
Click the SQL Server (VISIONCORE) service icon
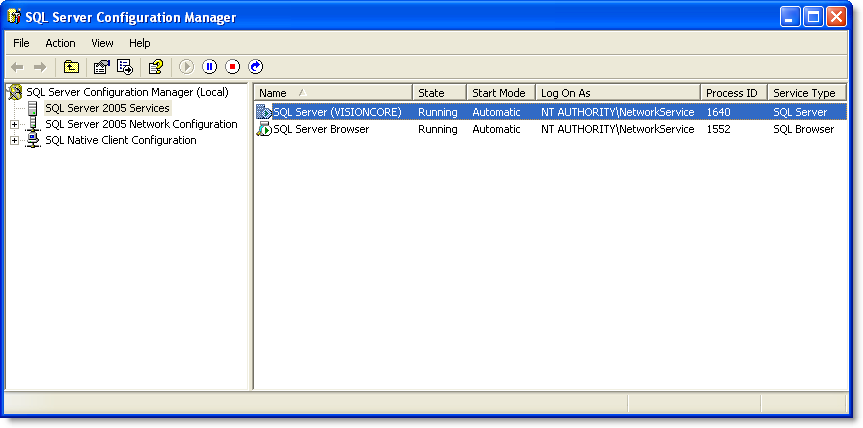(x=264, y=112)
